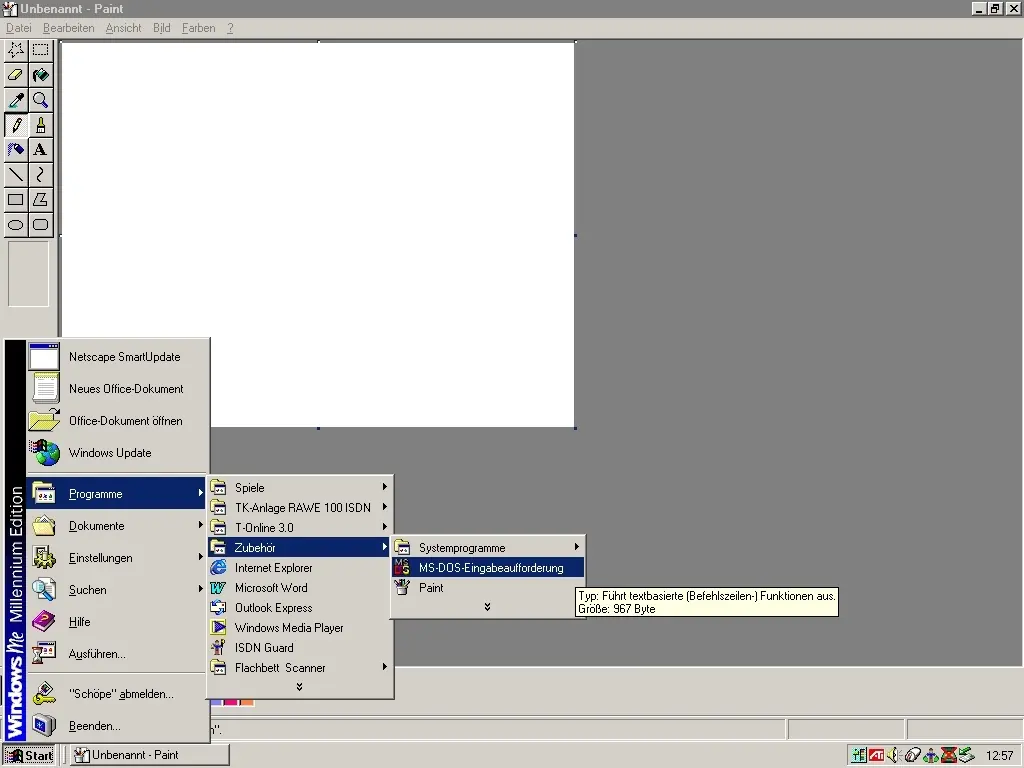
Task: Expand the Flachbett Scanner folder
Action: click(300, 667)
